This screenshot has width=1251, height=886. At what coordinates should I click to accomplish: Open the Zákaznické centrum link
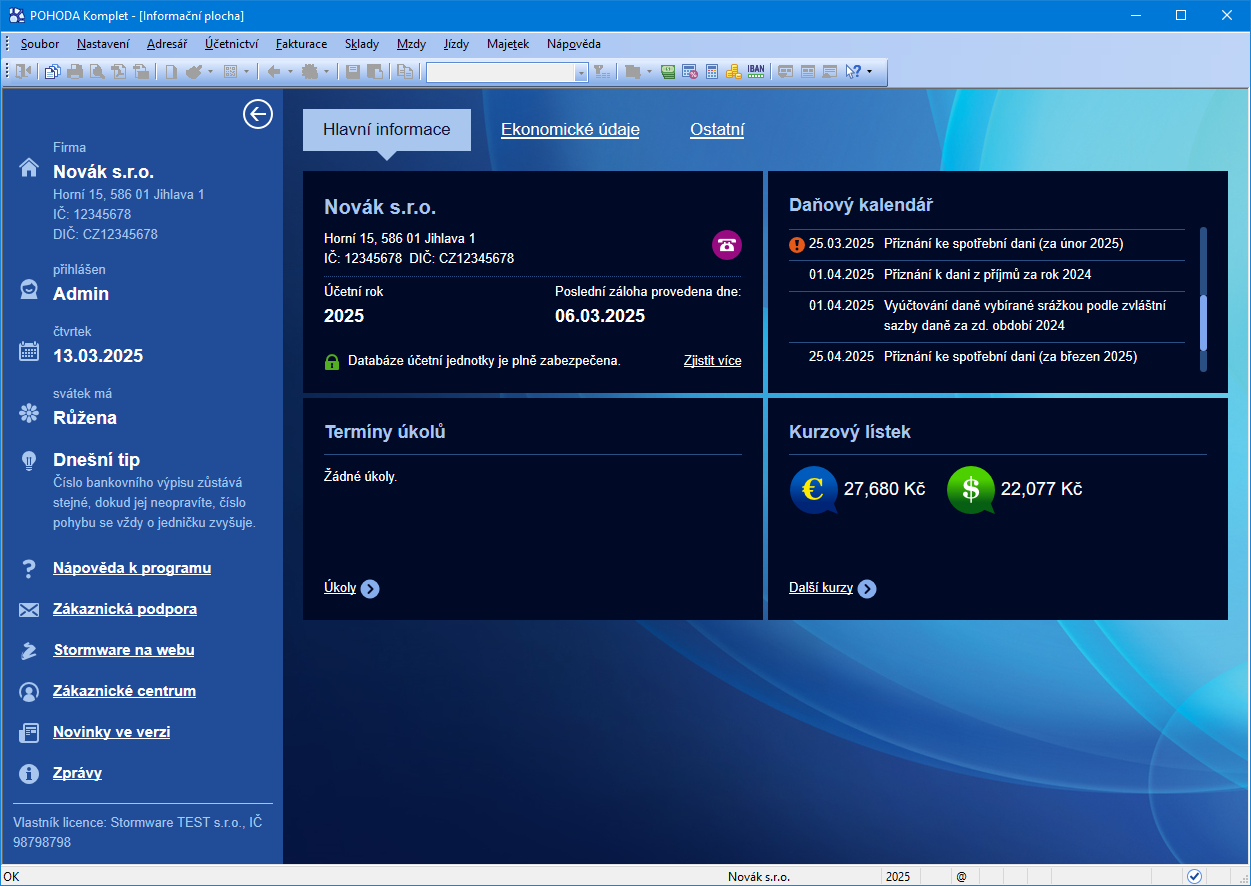click(x=124, y=691)
